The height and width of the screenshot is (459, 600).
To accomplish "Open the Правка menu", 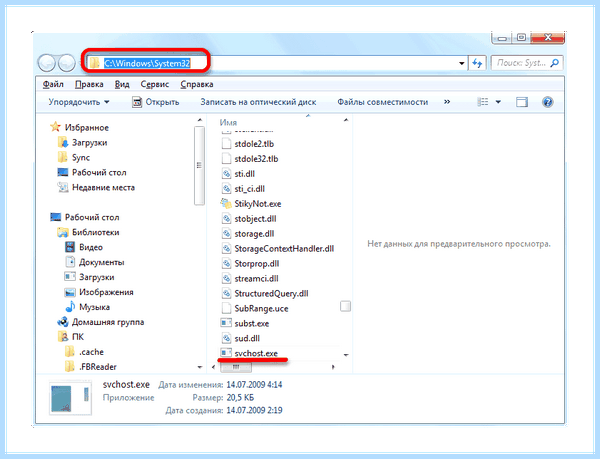I will 89,84.
